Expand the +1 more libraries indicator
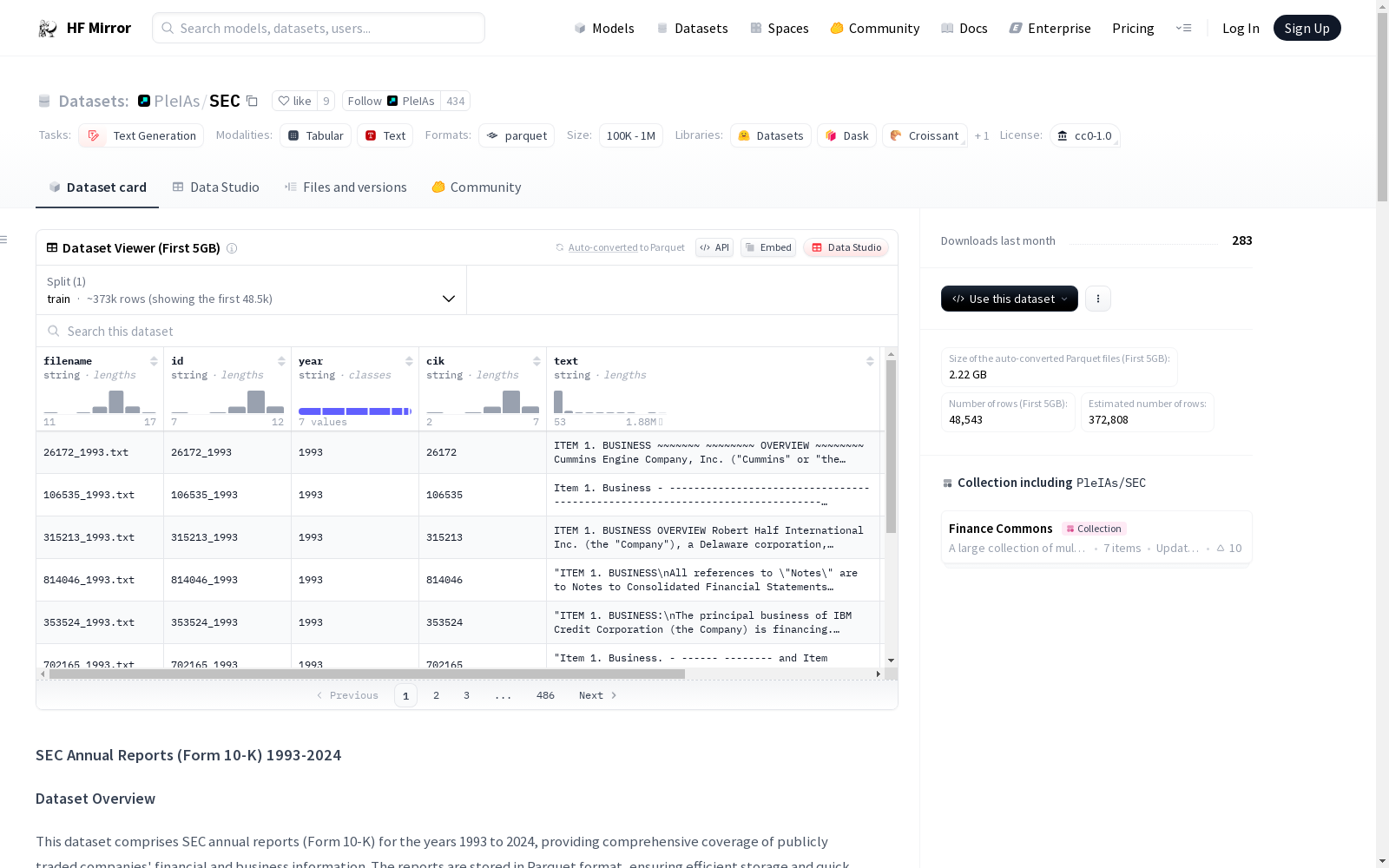This screenshot has width=1389, height=868. tap(982, 135)
